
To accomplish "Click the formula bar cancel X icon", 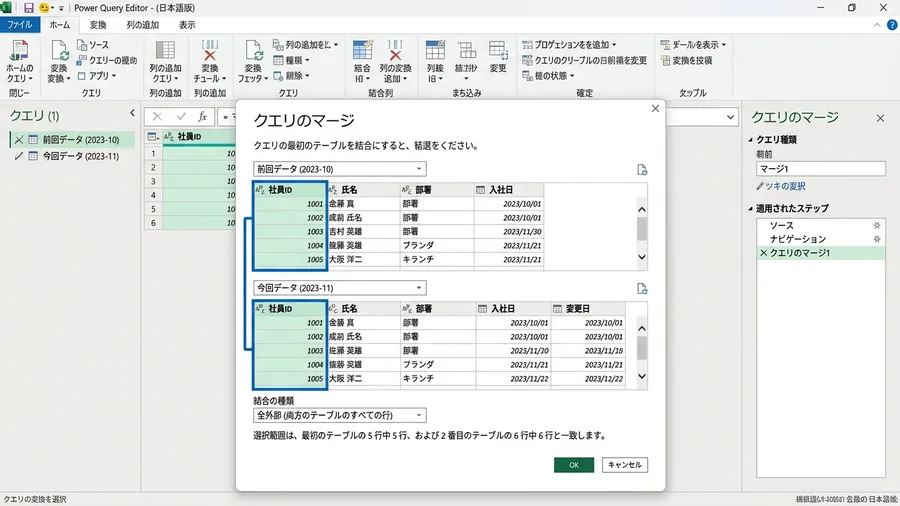I will (x=157, y=117).
